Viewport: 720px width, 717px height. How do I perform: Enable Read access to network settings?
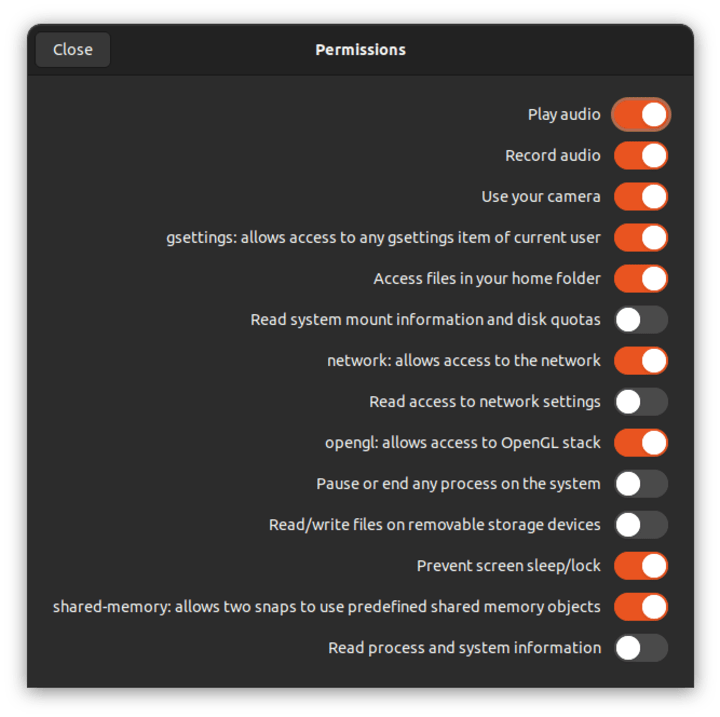(641, 402)
